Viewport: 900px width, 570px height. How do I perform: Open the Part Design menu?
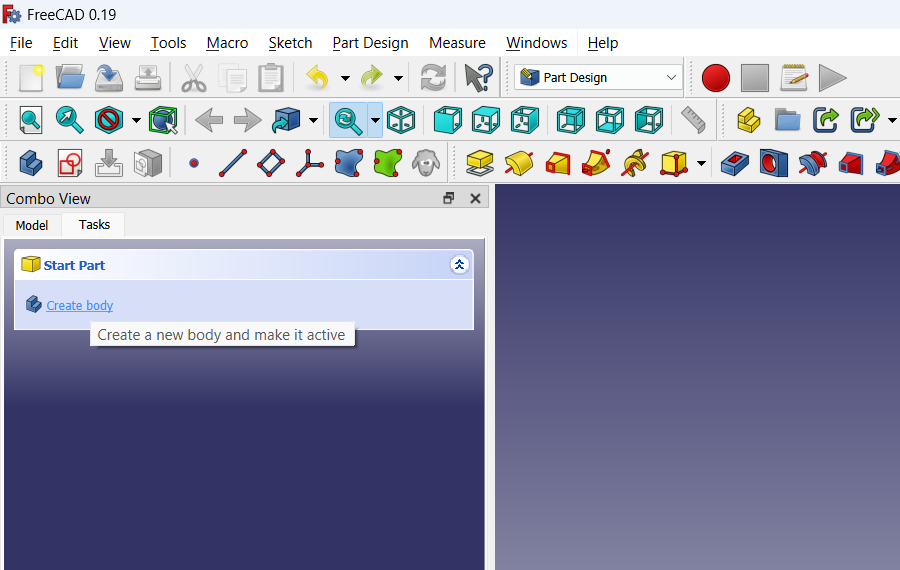click(370, 43)
